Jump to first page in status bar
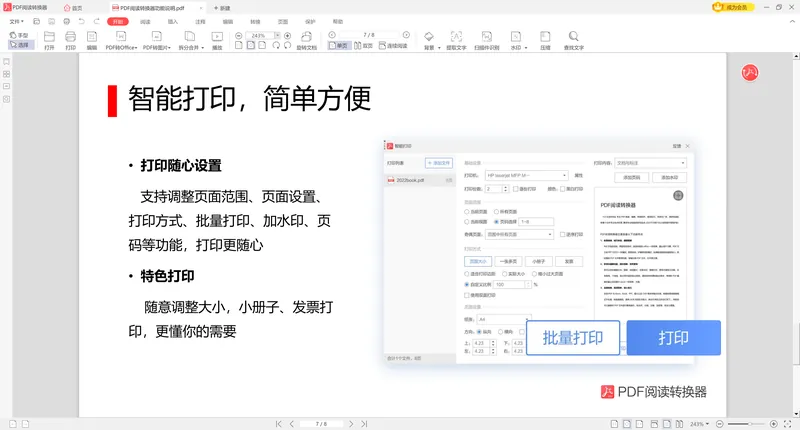800x430 pixels. [x=279, y=424]
